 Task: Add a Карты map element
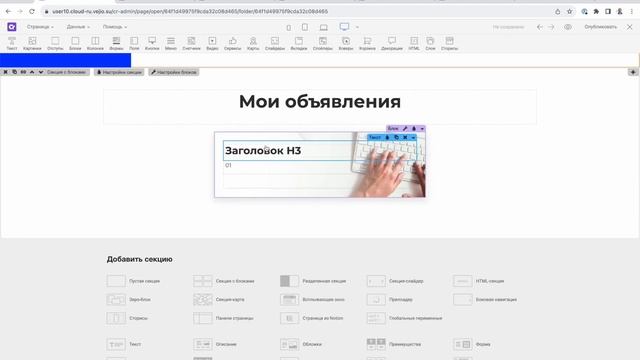tap(253, 43)
